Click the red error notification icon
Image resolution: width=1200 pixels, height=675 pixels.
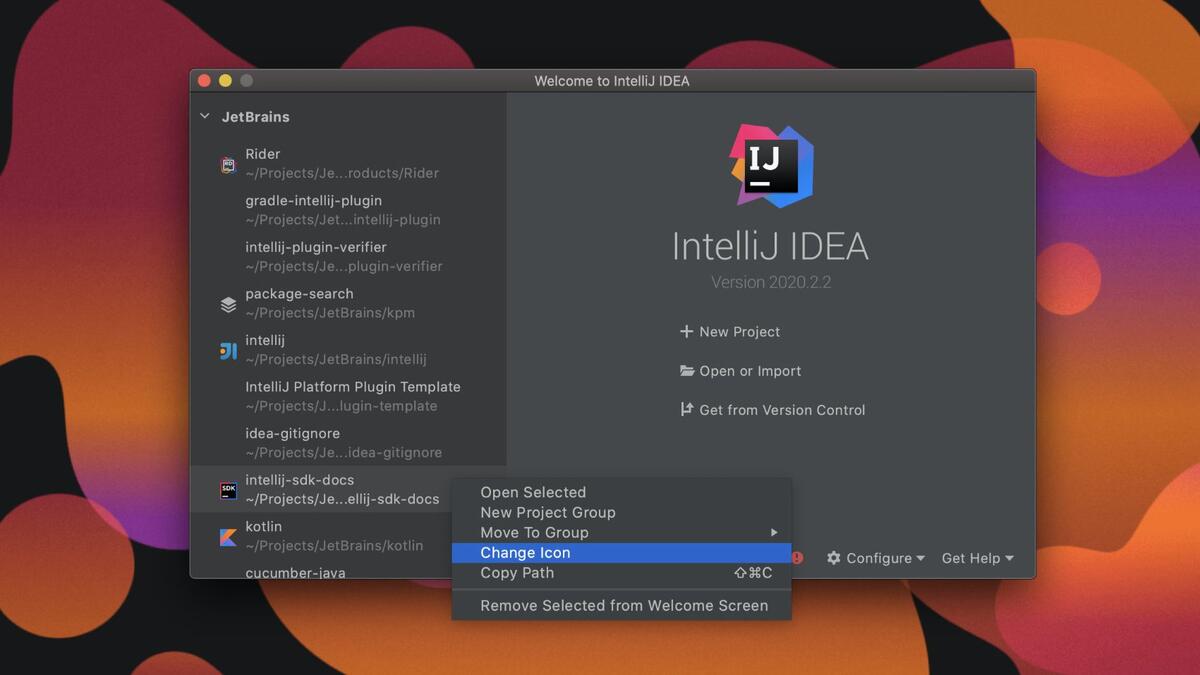click(797, 558)
